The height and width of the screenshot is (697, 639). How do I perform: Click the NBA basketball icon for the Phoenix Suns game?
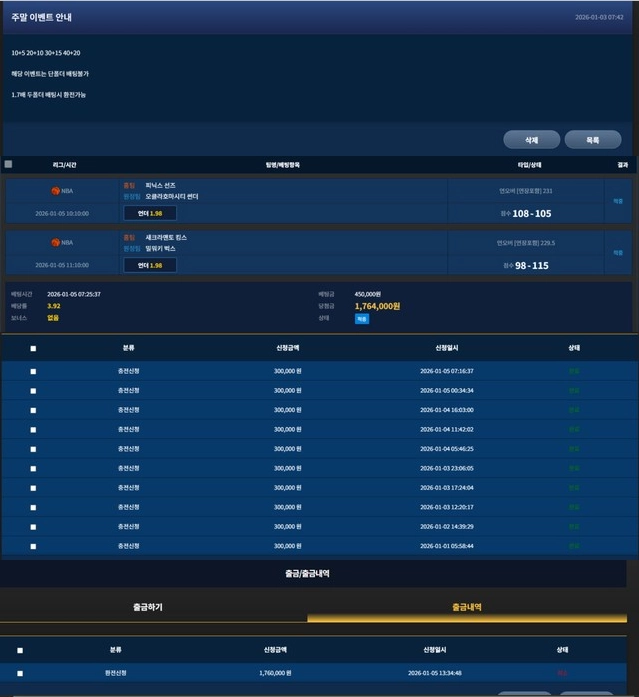tap(56, 190)
